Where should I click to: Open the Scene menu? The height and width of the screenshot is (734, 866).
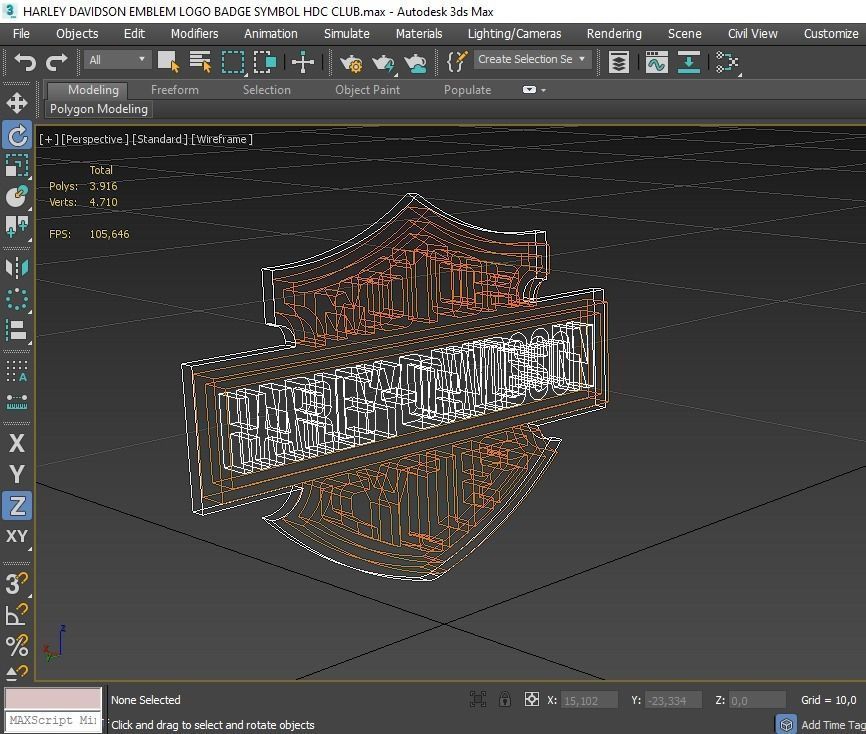click(684, 33)
